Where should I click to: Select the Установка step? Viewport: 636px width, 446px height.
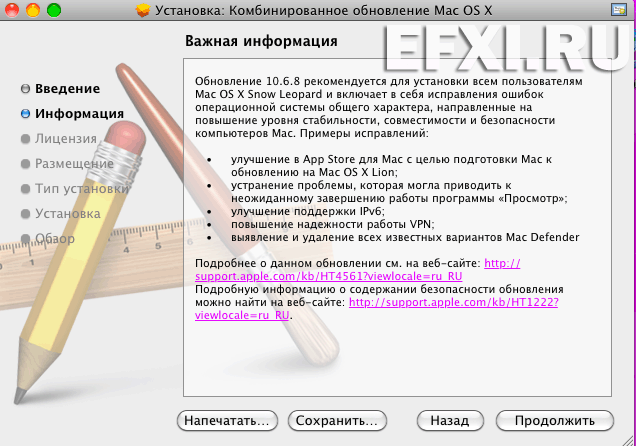[x=68, y=214]
